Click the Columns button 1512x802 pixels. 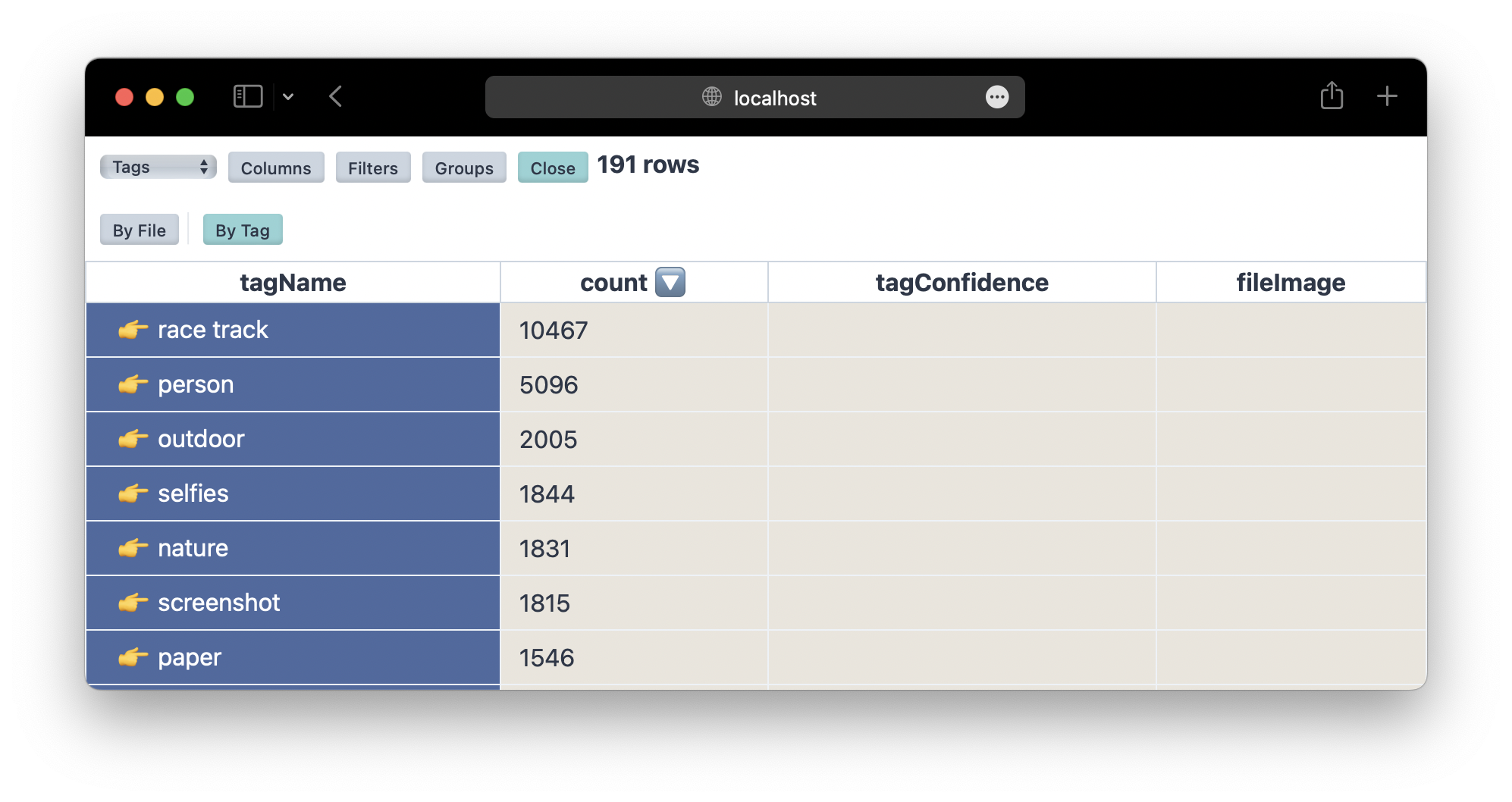point(276,168)
